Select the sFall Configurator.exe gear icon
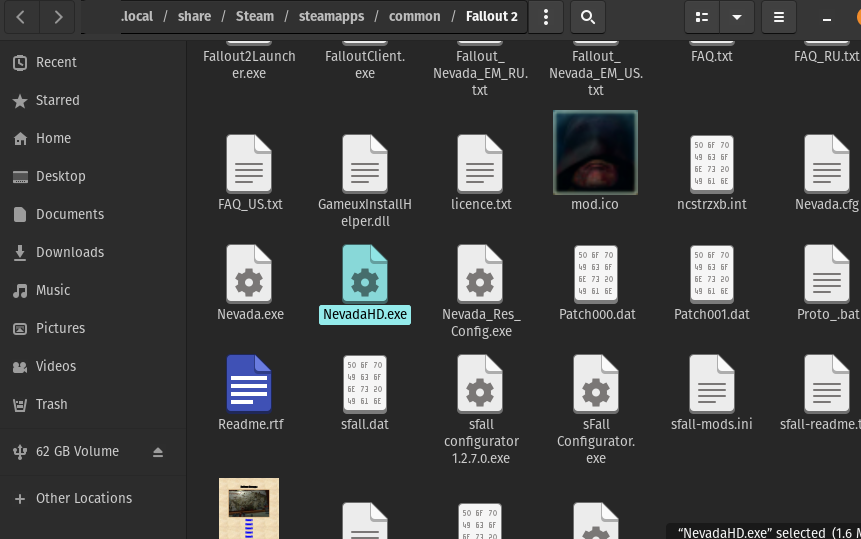The width and height of the screenshot is (861, 539). [x=596, y=383]
